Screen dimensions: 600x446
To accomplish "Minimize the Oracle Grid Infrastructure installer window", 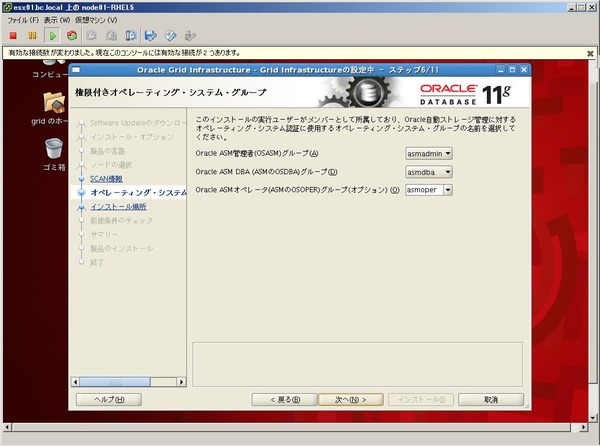I will [x=501, y=70].
